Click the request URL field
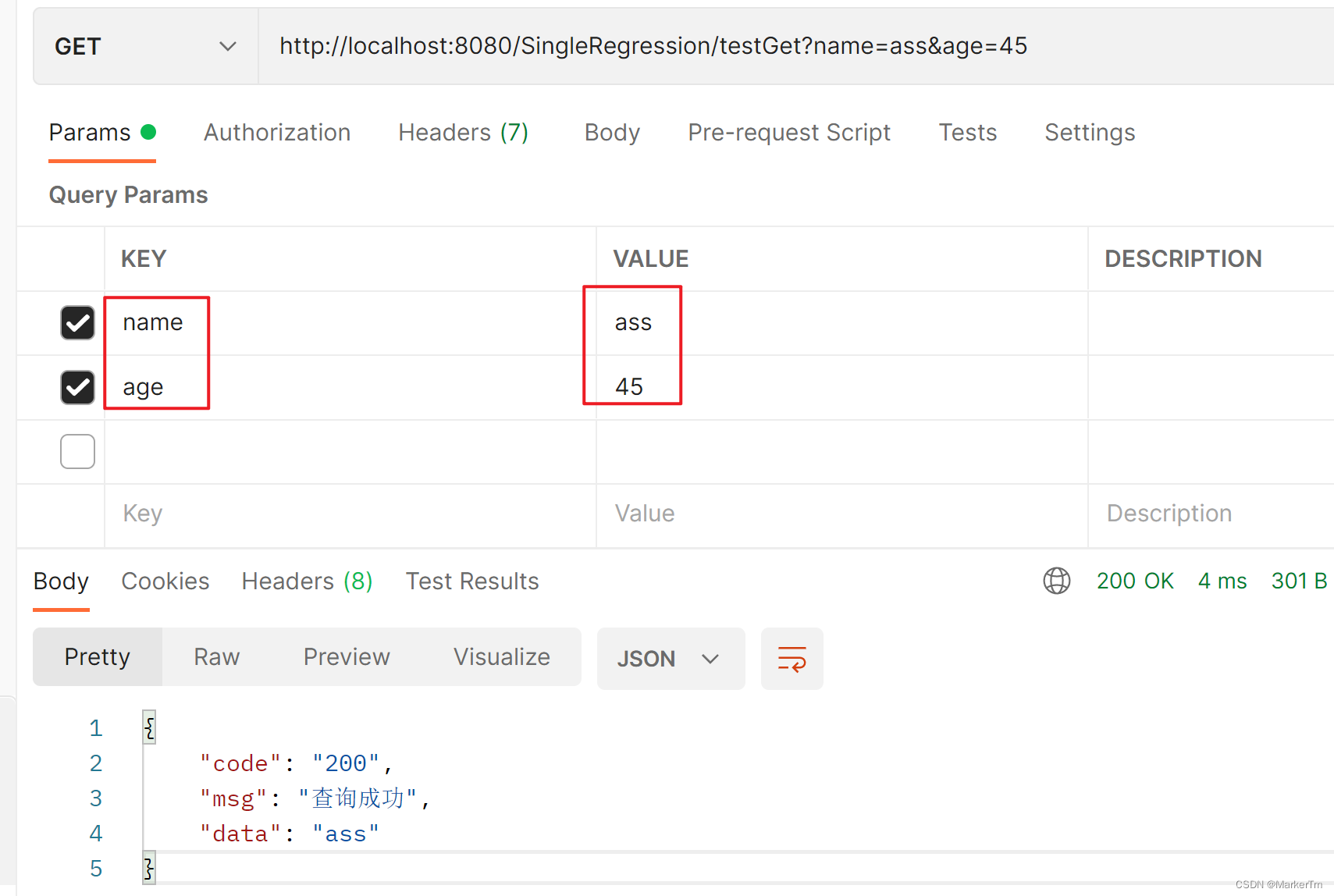The width and height of the screenshot is (1334, 896). 796,47
